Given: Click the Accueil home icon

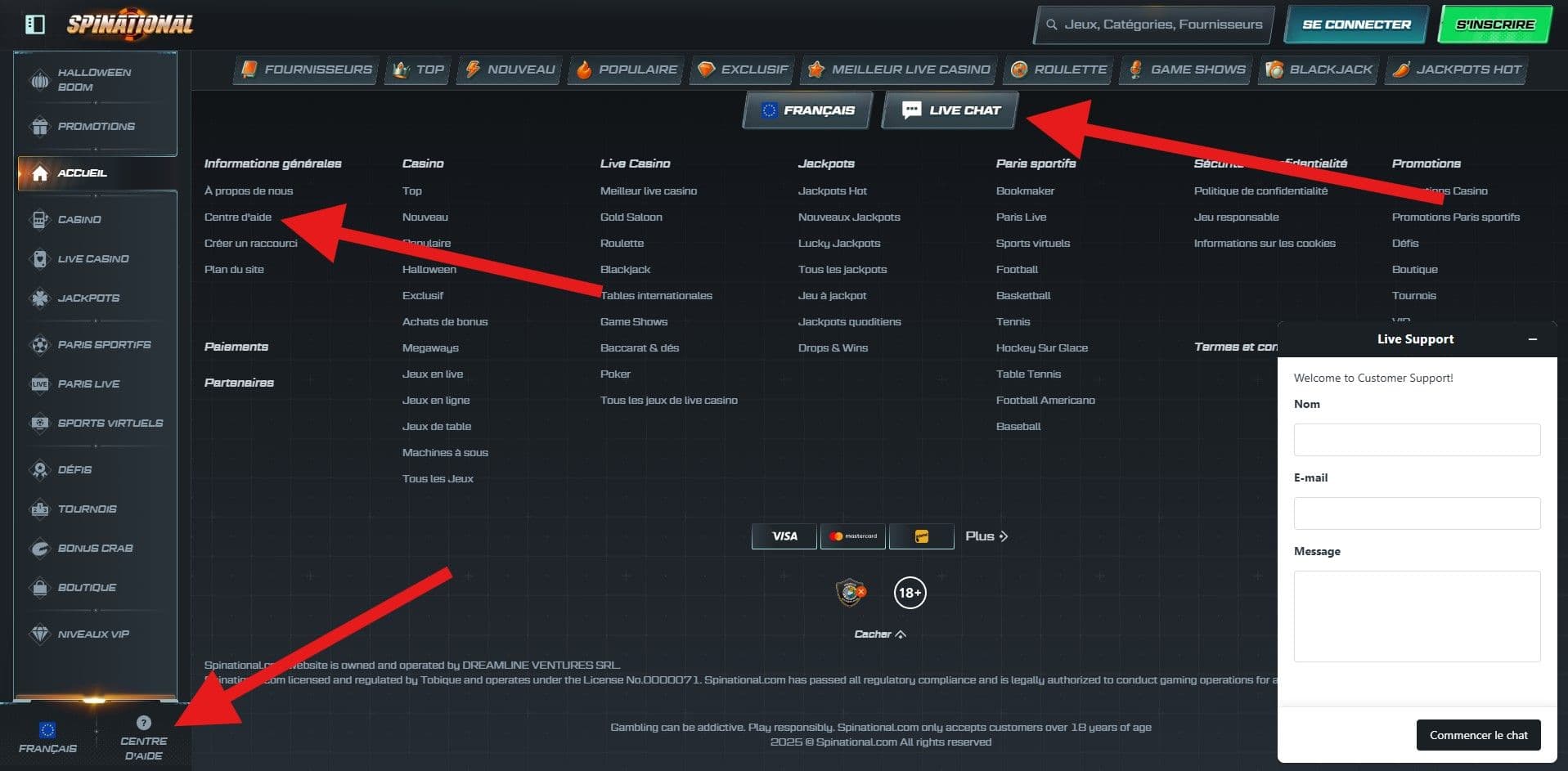Looking at the screenshot, I should (39, 173).
